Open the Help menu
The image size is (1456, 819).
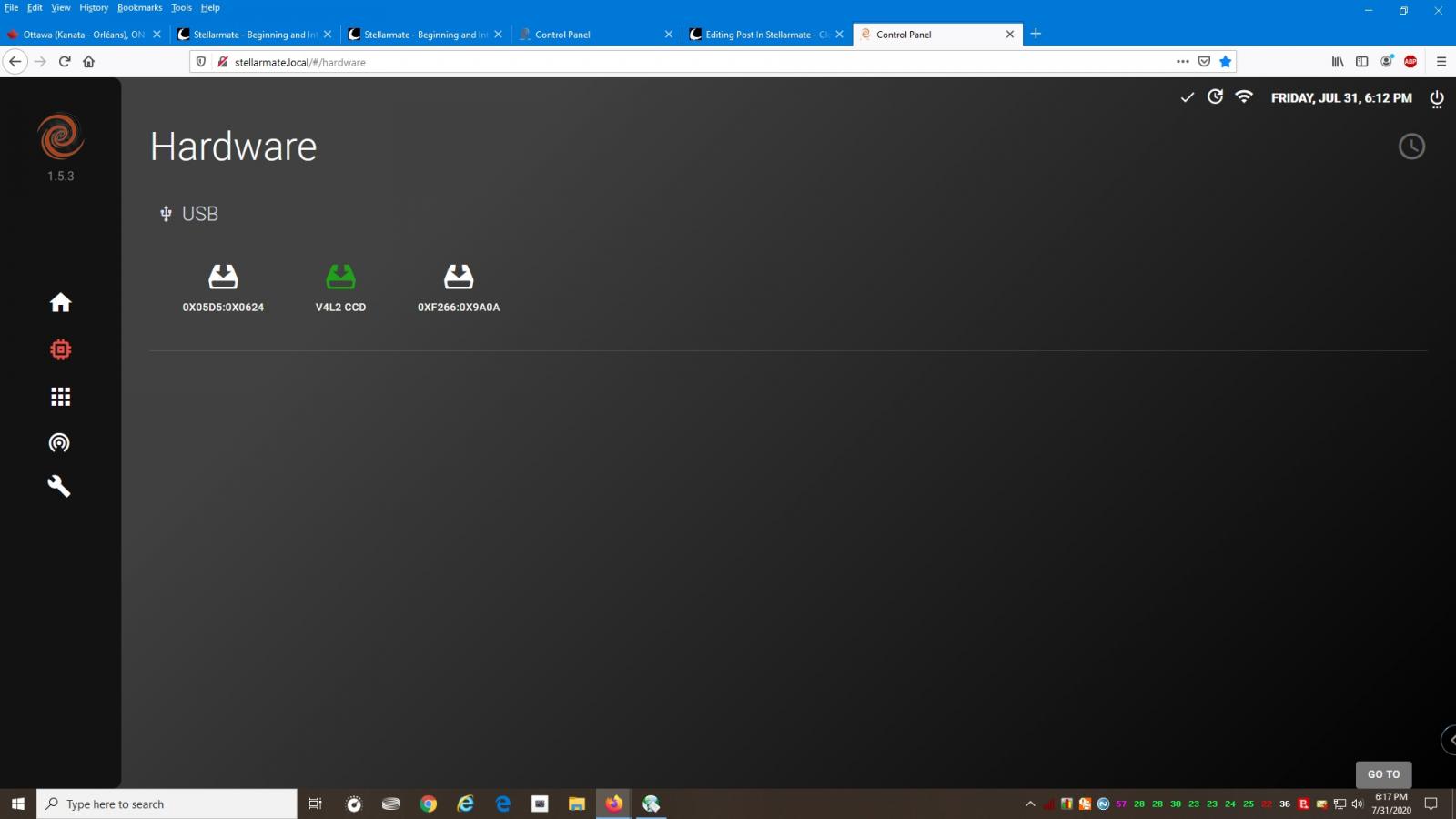(x=210, y=7)
